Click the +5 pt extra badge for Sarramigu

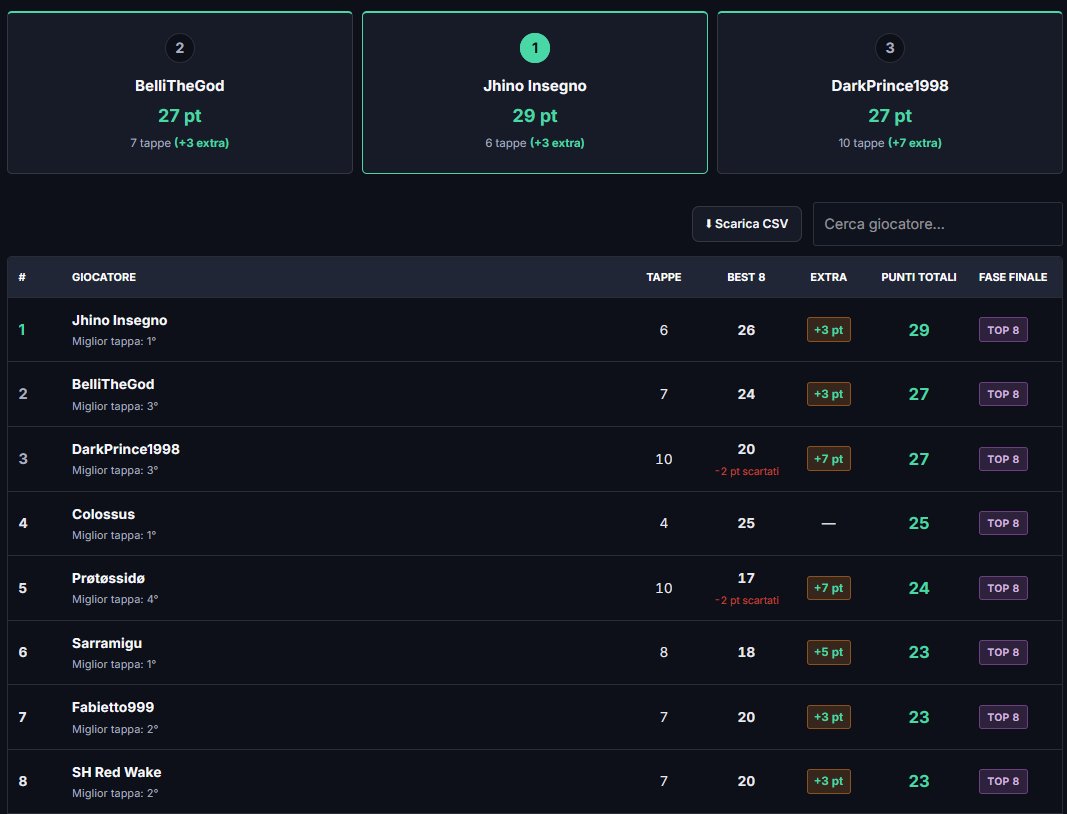click(828, 652)
